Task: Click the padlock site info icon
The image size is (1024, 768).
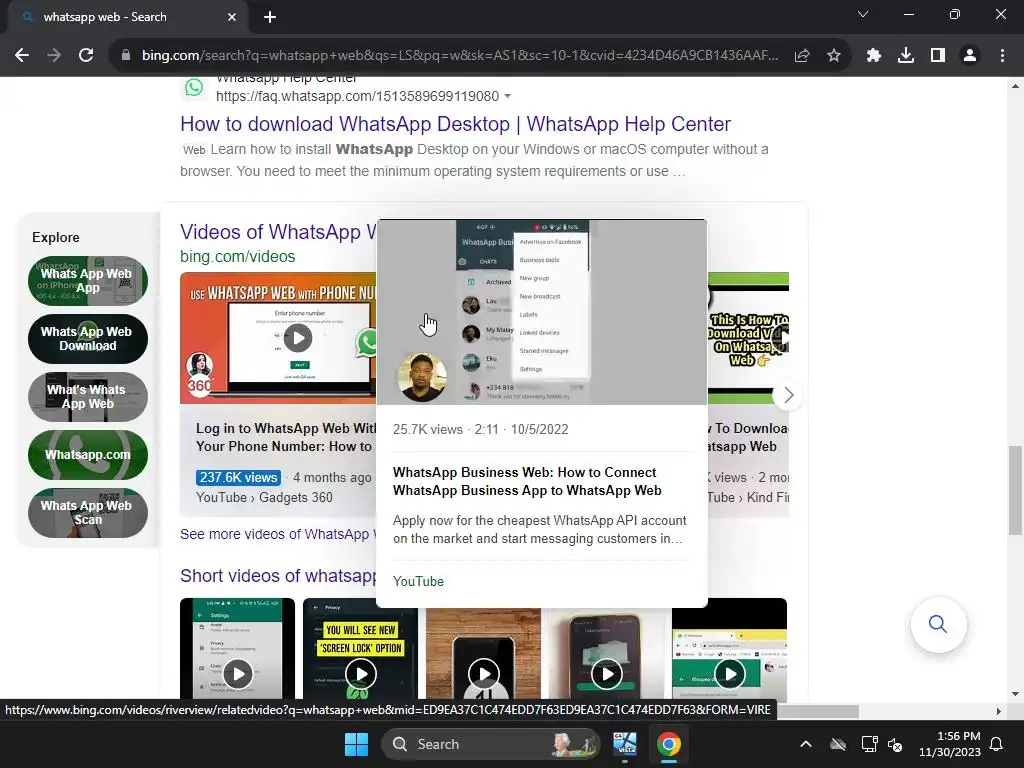Action: pos(126,56)
